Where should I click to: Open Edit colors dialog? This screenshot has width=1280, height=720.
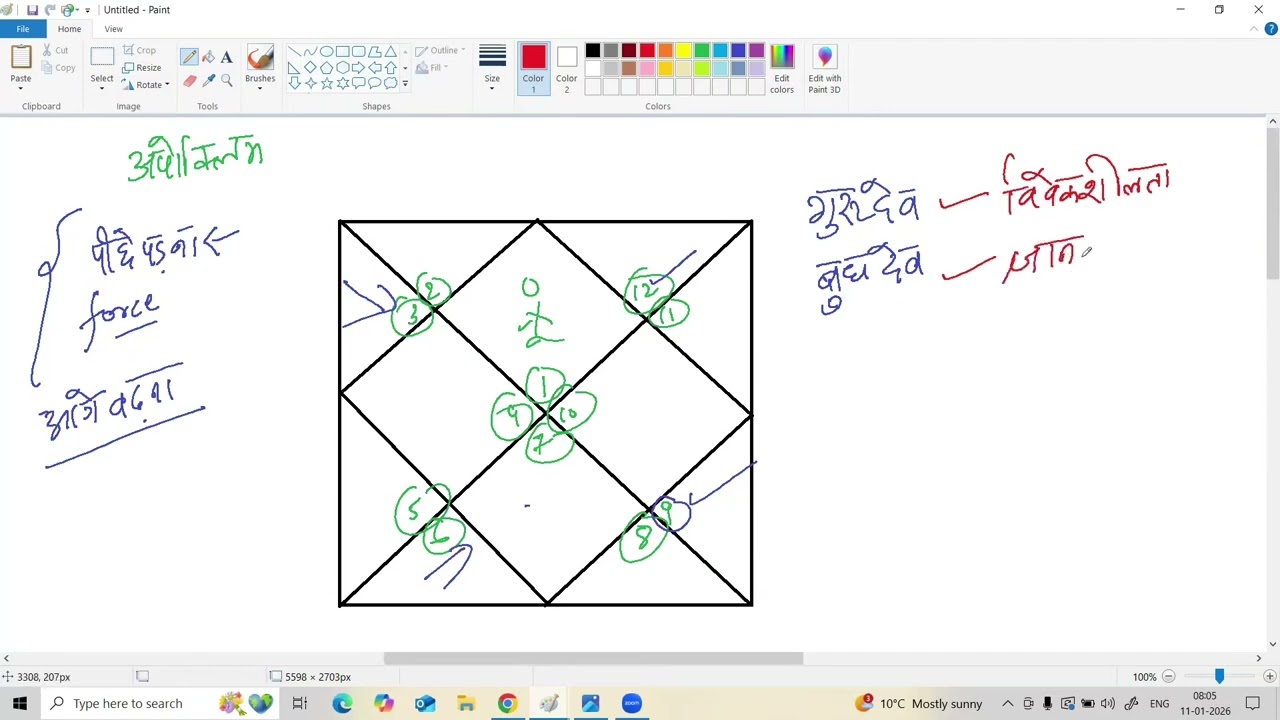(782, 69)
